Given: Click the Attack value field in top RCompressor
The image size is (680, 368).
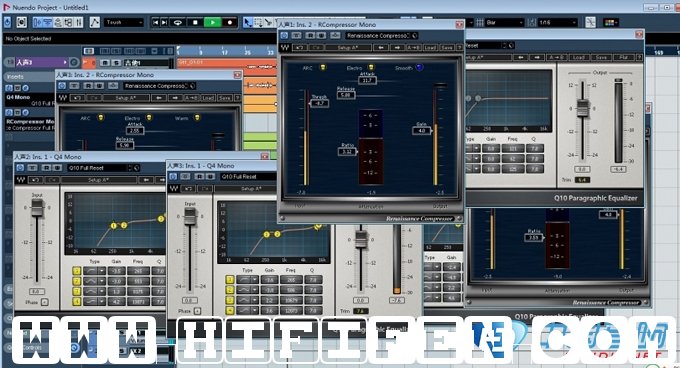Looking at the screenshot, I should point(367,80).
